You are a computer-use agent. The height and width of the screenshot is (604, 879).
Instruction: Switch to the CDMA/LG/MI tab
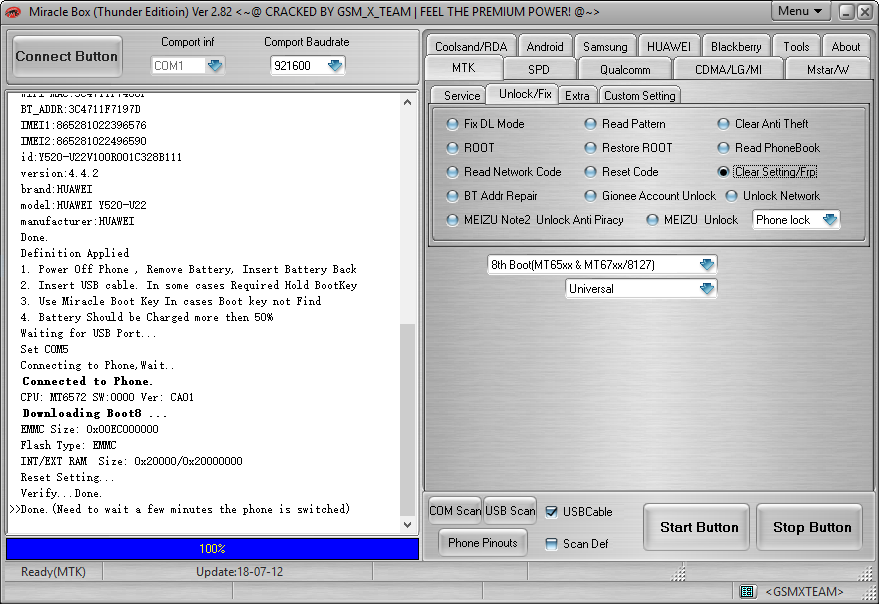tap(728, 70)
